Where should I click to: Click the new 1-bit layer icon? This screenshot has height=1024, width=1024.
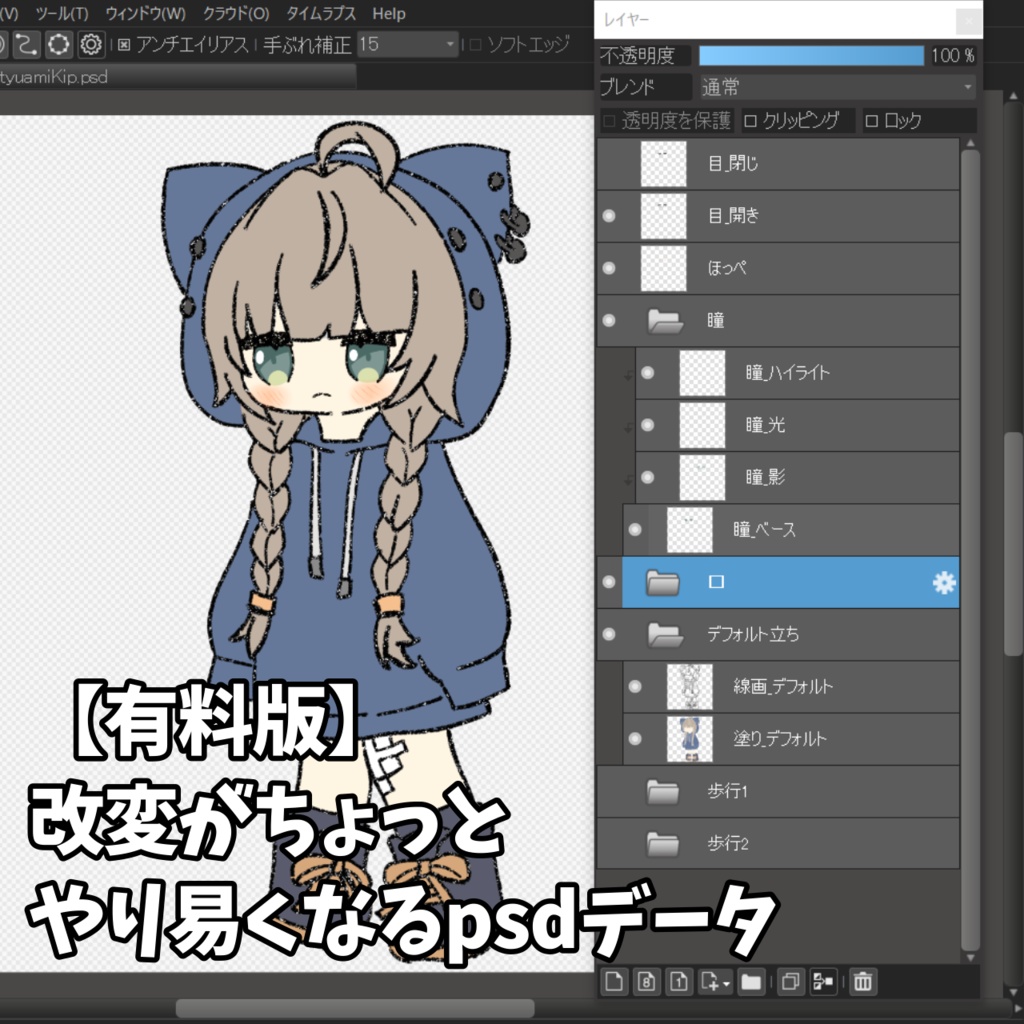click(x=679, y=982)
